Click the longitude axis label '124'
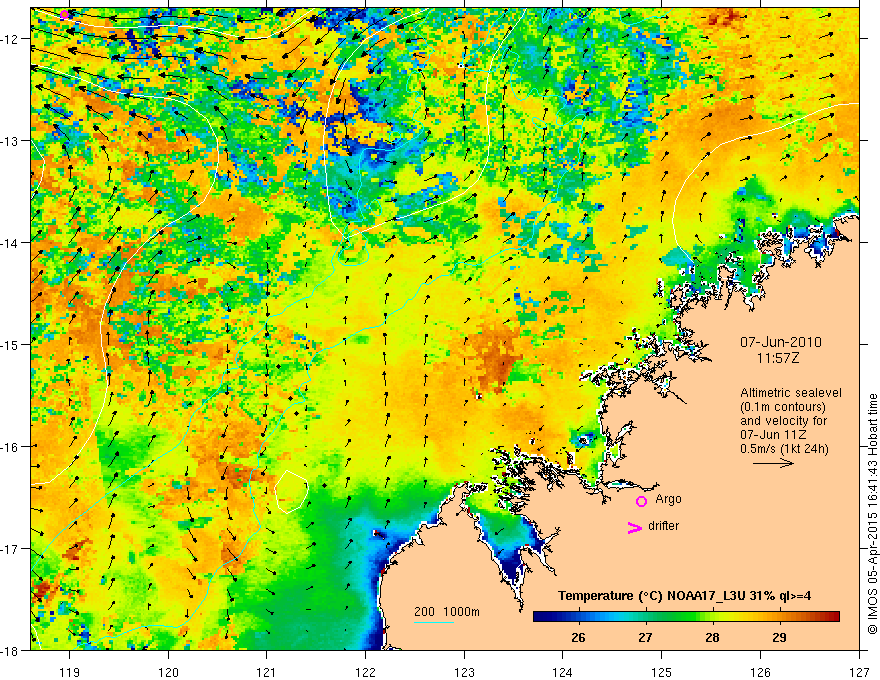This screenshot has height=680, width=880. point(562,672)
